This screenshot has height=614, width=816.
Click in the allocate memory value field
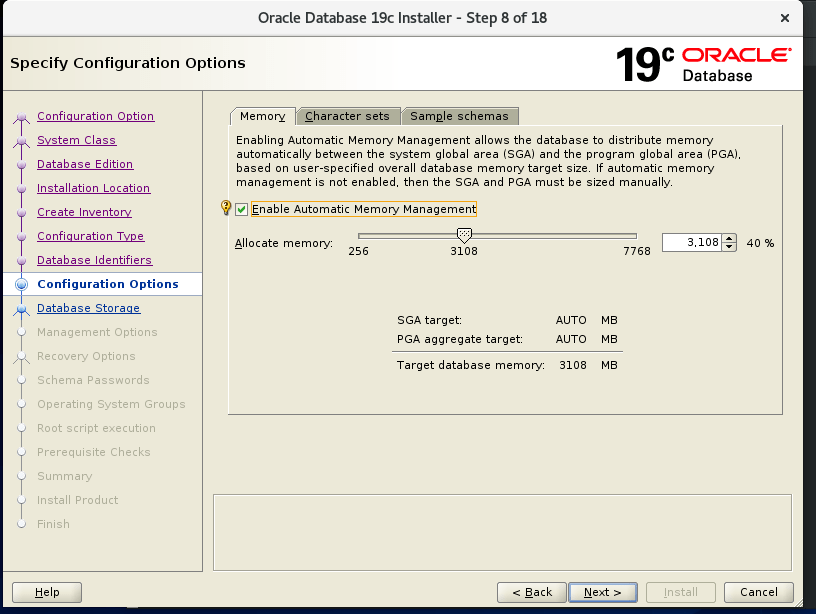[692, 242]
